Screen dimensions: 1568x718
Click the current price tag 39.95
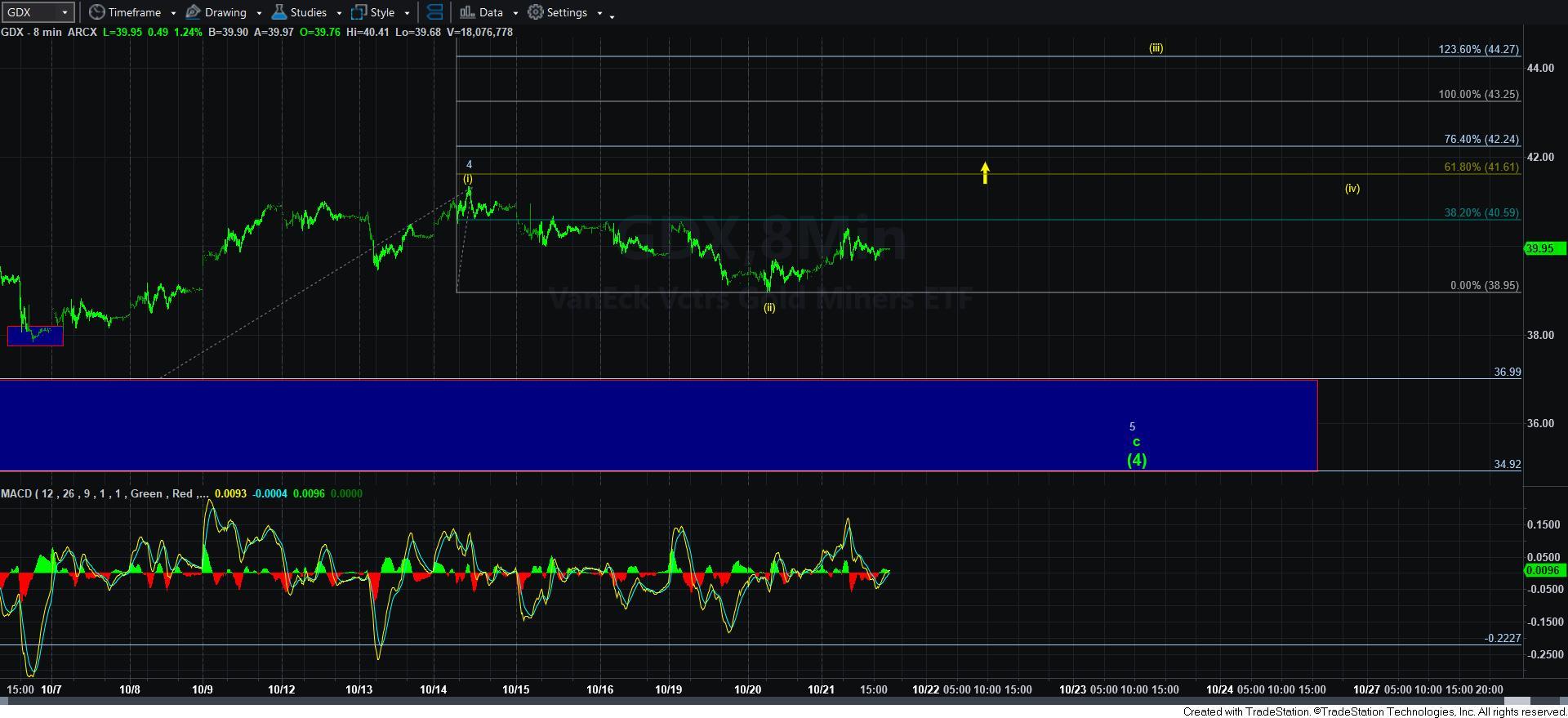[x=1545, y=248]
